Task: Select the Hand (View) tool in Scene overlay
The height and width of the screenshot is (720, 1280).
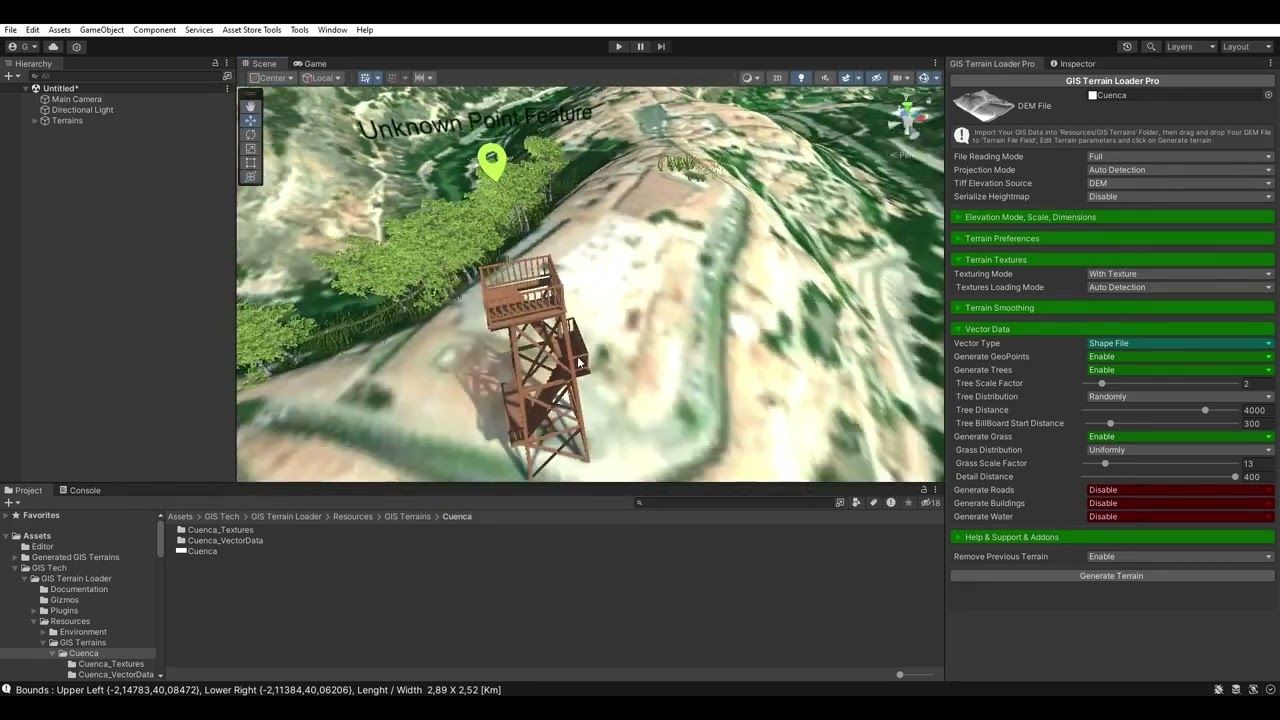Action: pyautogui.click(x=250, y=106)
